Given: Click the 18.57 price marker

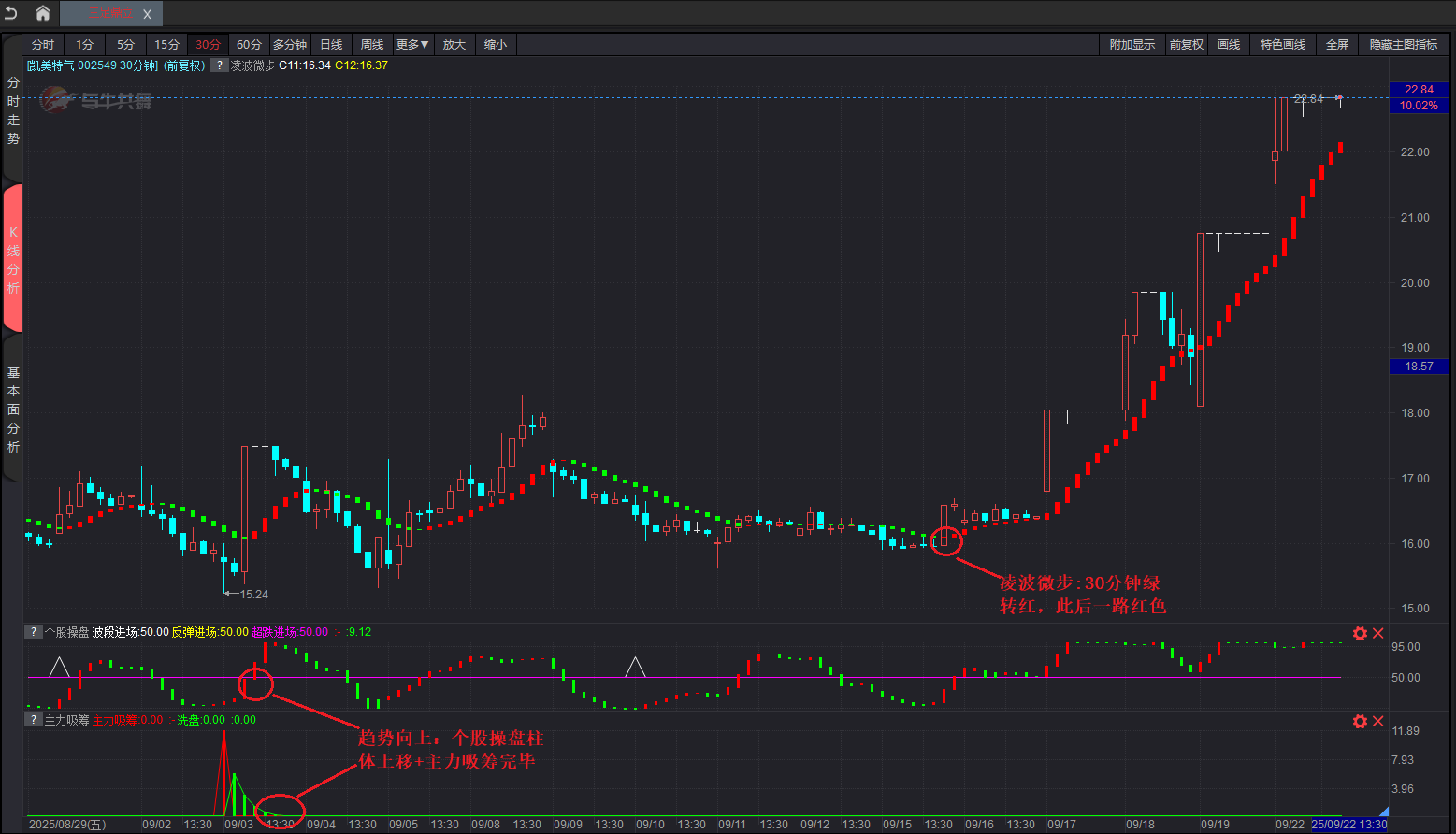Looking at the screenshot, I should [x=1419, y=367].
